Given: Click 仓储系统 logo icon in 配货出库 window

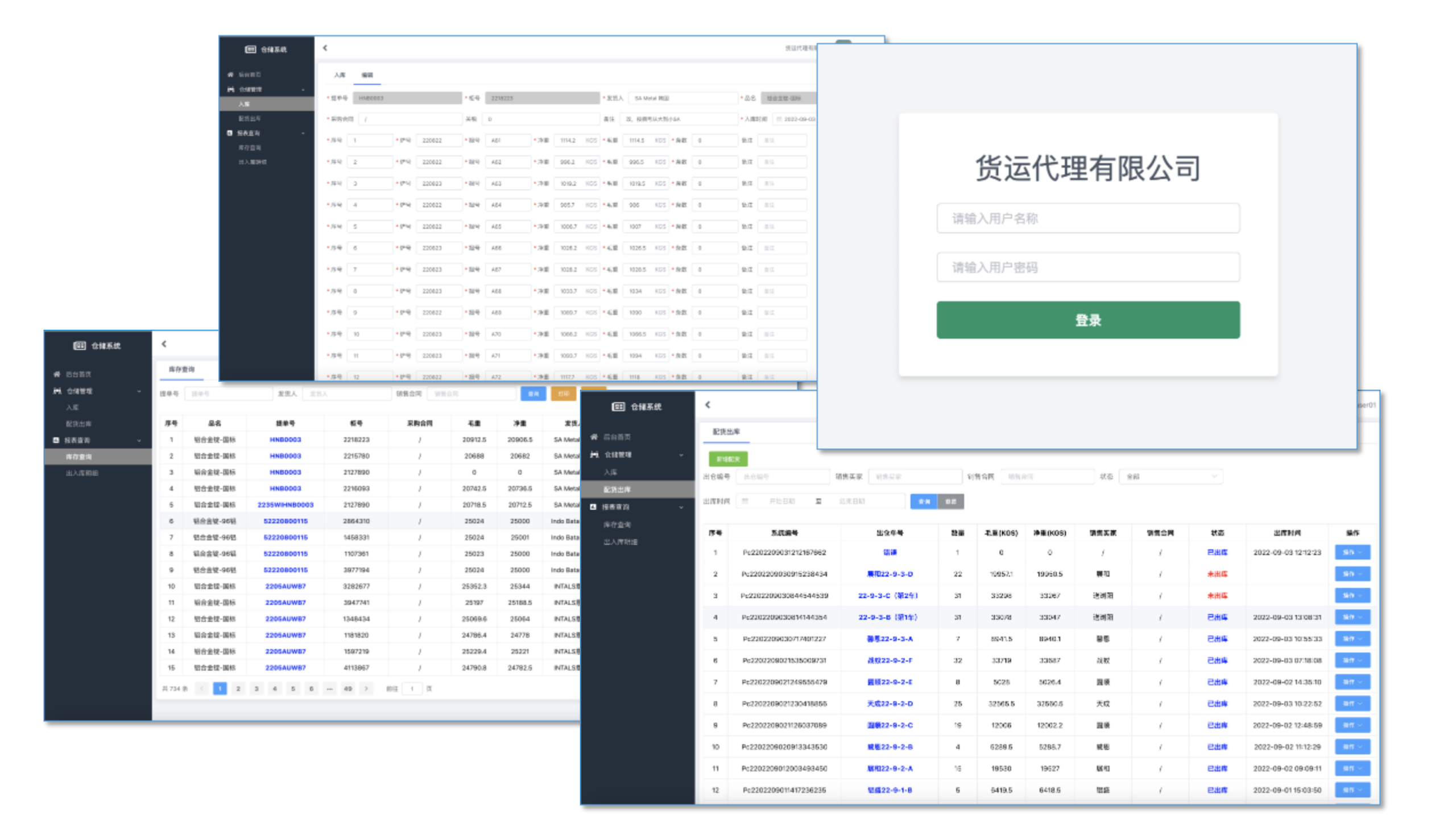Looking at the screenshot, I should point(618,407).
